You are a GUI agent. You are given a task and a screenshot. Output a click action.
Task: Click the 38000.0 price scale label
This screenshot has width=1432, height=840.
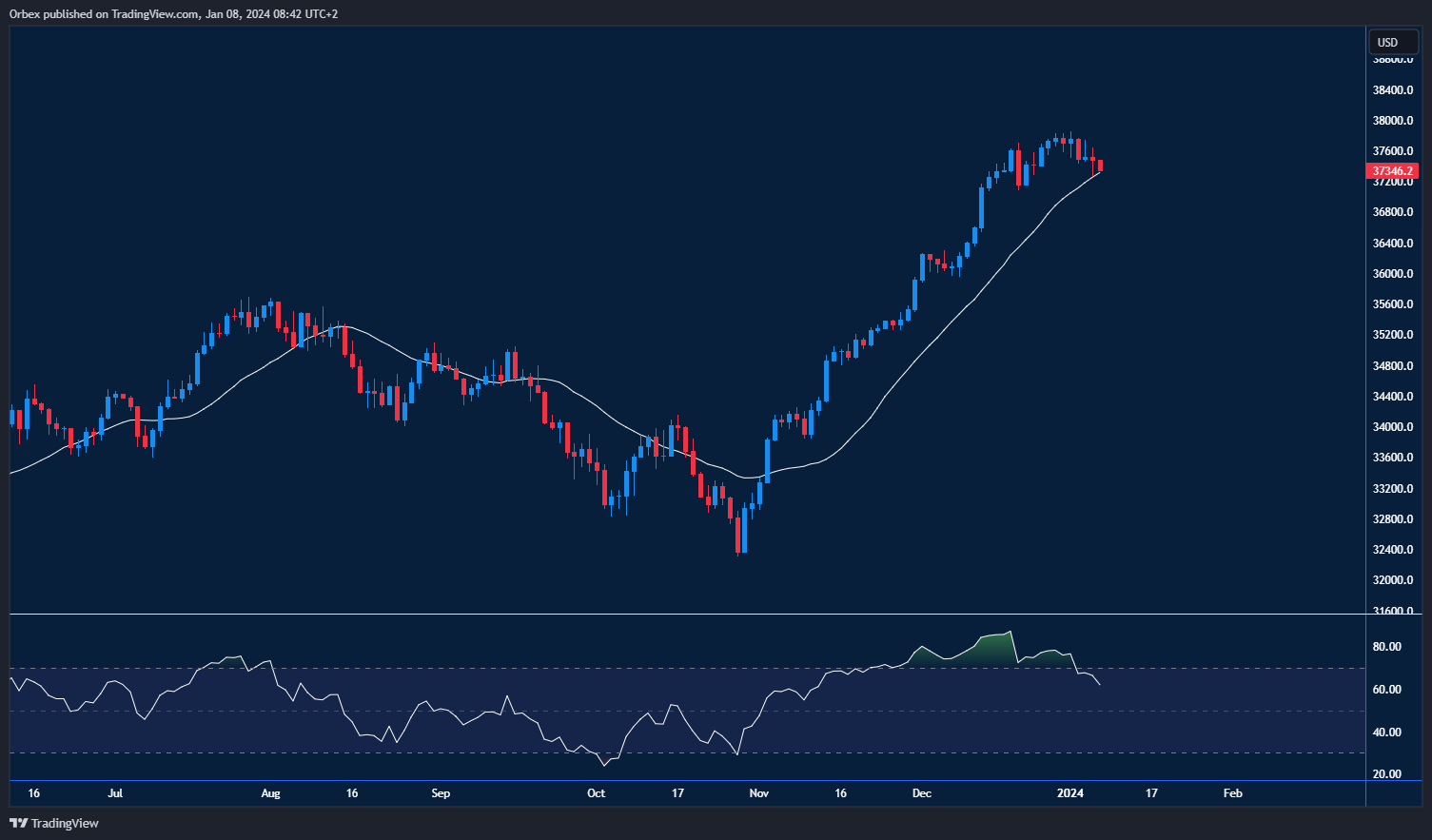pyautogui.click(x=1392, y=121)
